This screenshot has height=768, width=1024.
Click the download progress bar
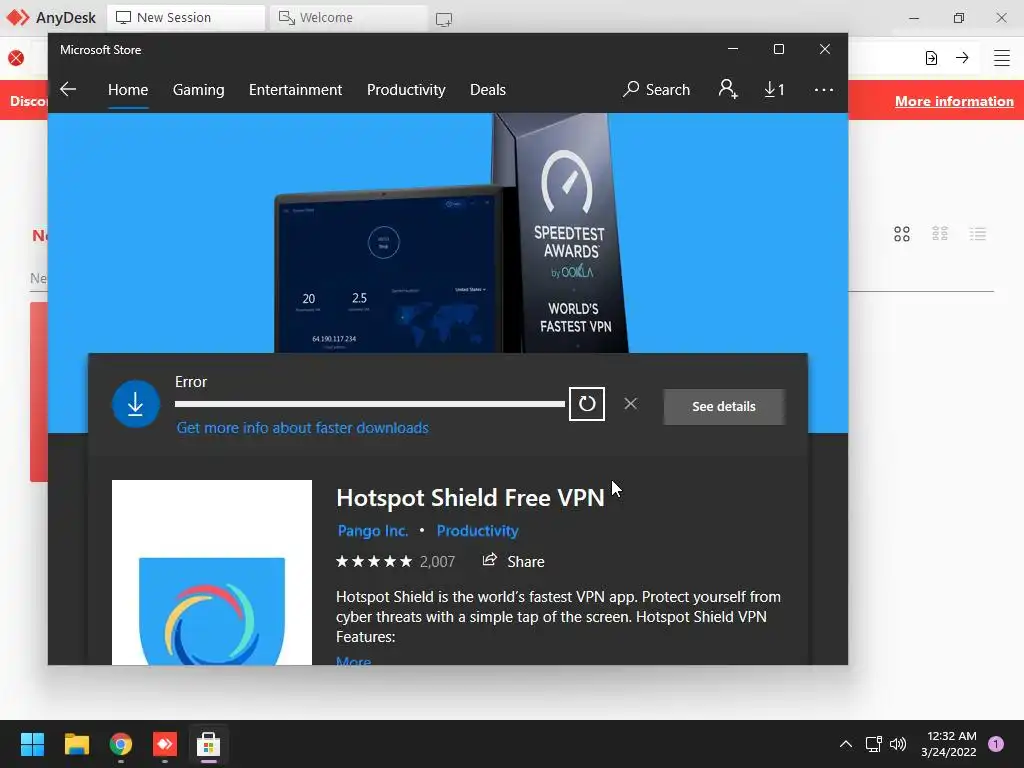tap(370, 404)
